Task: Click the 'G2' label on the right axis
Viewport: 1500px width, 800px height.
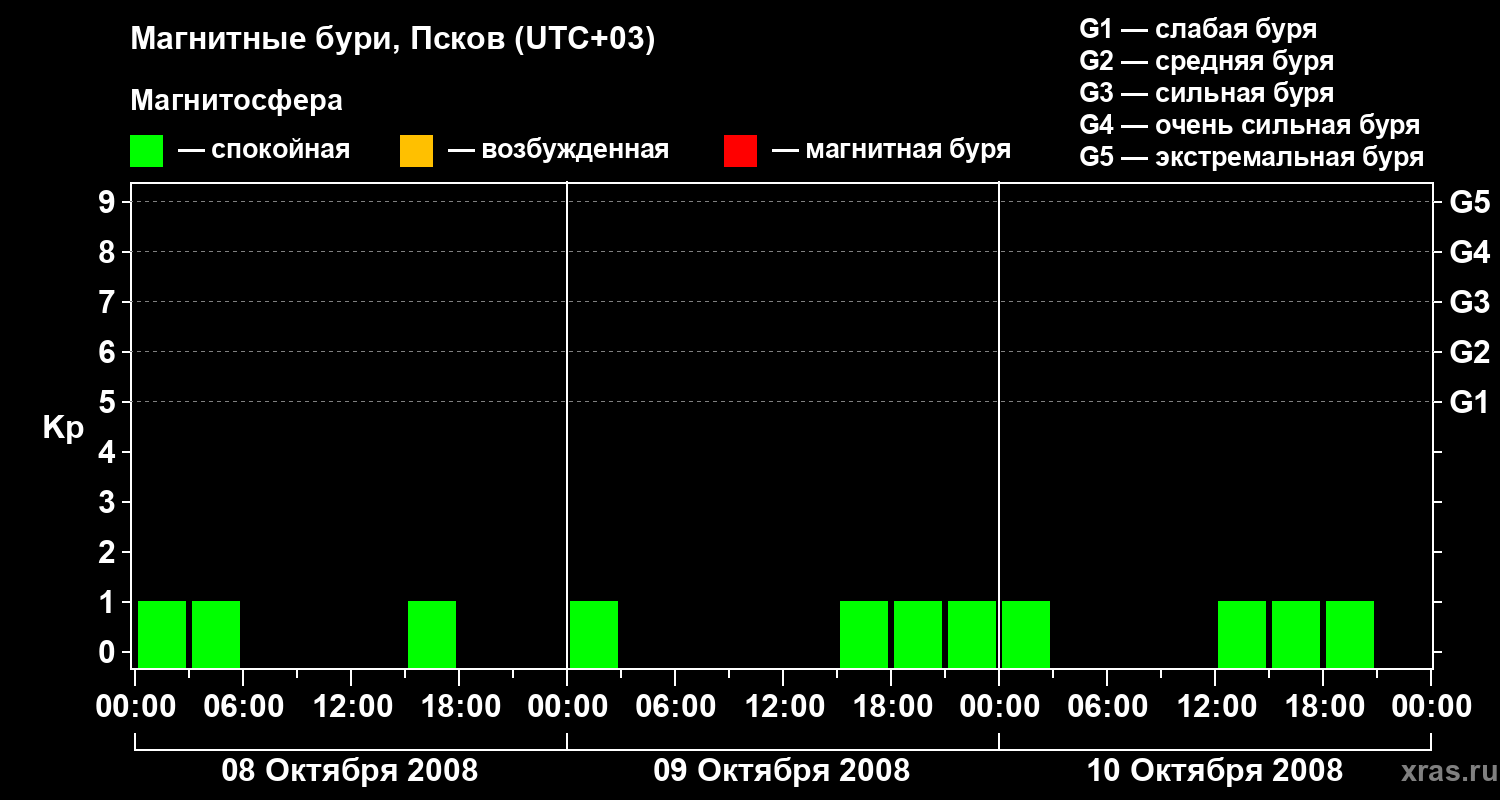Action: 1470,352
